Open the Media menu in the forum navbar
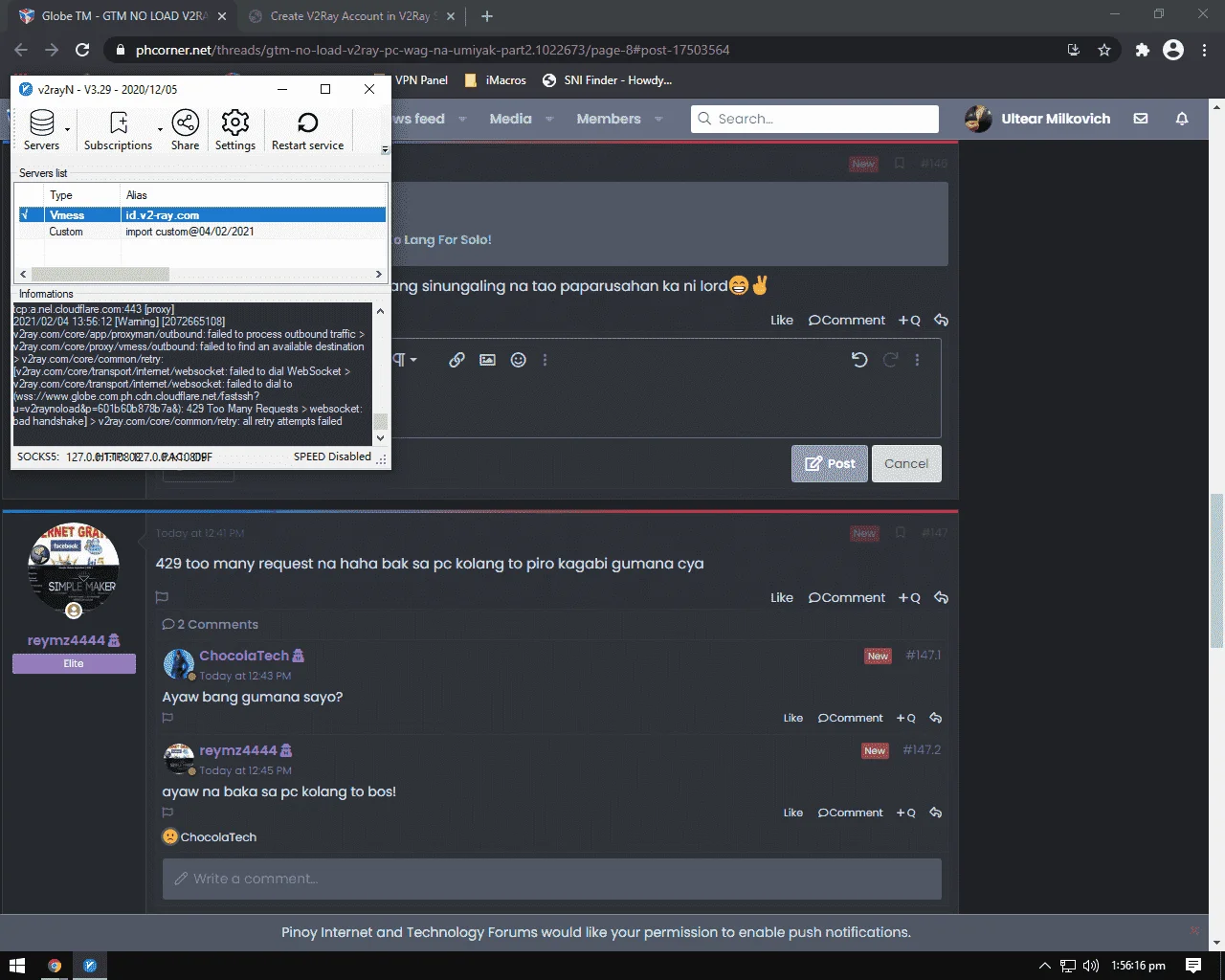 (x=510, y=119)
